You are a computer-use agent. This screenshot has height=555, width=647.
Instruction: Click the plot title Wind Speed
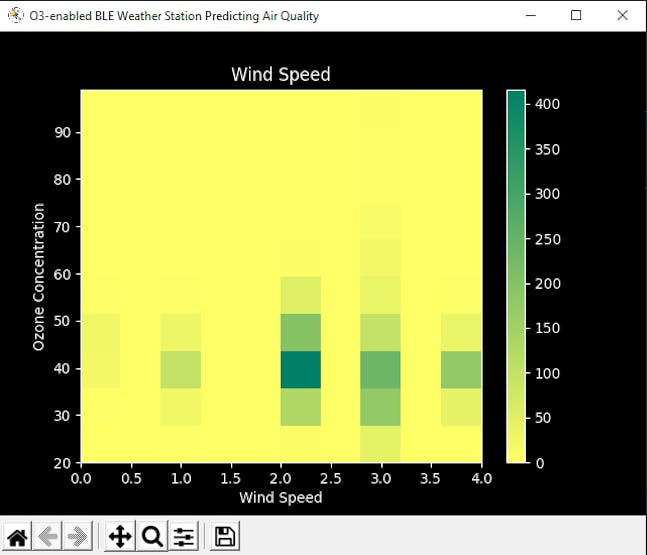(x=281, y=75)
